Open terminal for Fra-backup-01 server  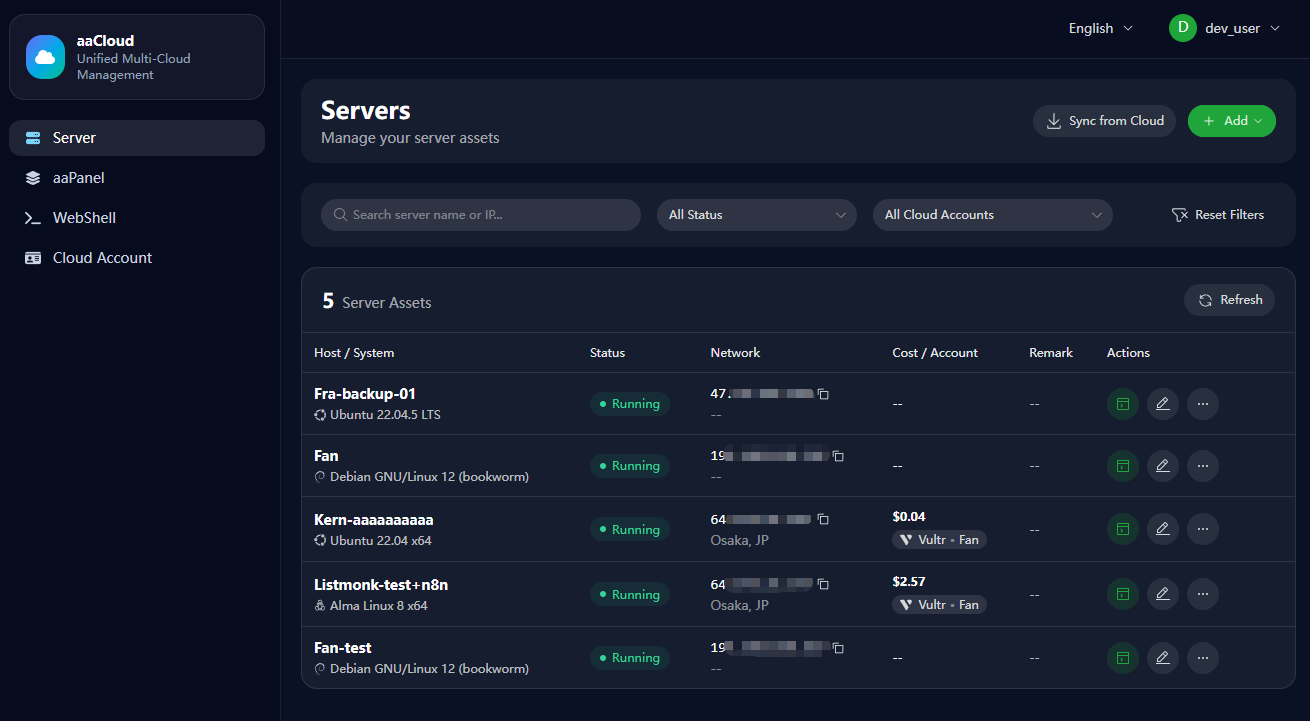pos(1123,404)
